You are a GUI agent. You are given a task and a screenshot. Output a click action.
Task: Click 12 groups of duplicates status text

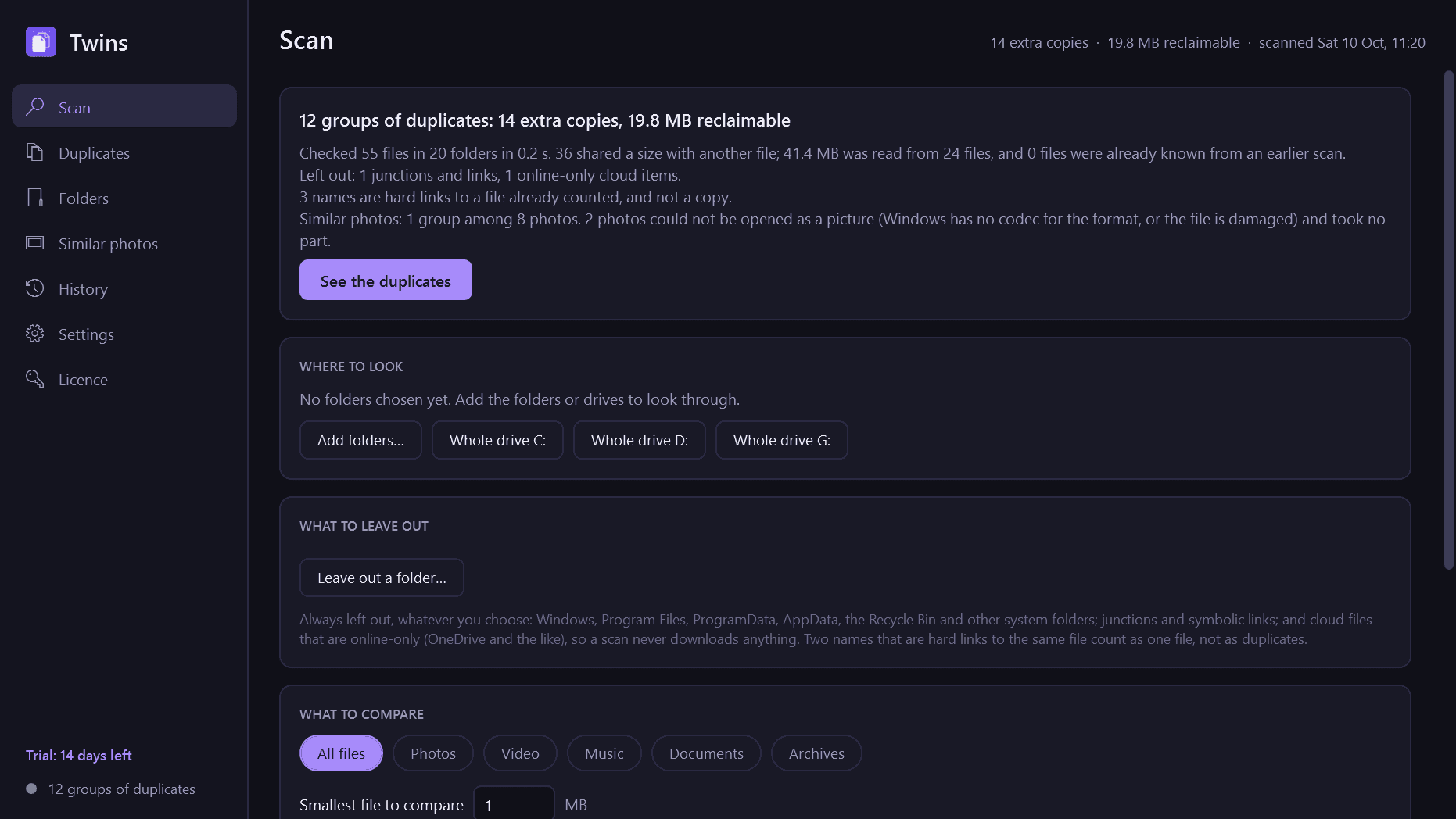[x=122, y=789]
